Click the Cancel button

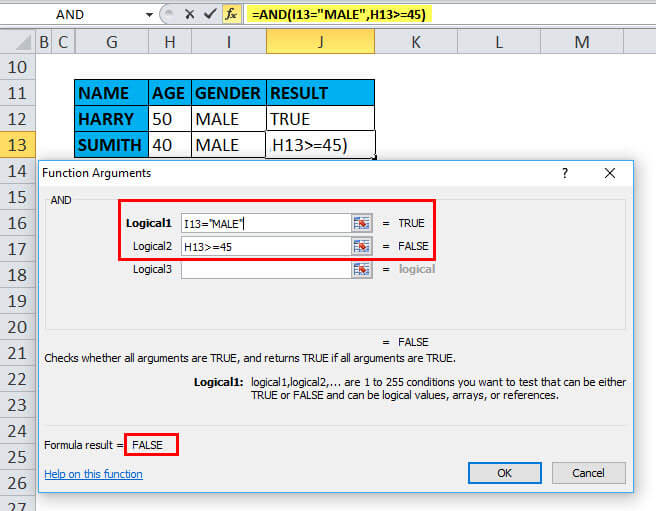[588, 473]
